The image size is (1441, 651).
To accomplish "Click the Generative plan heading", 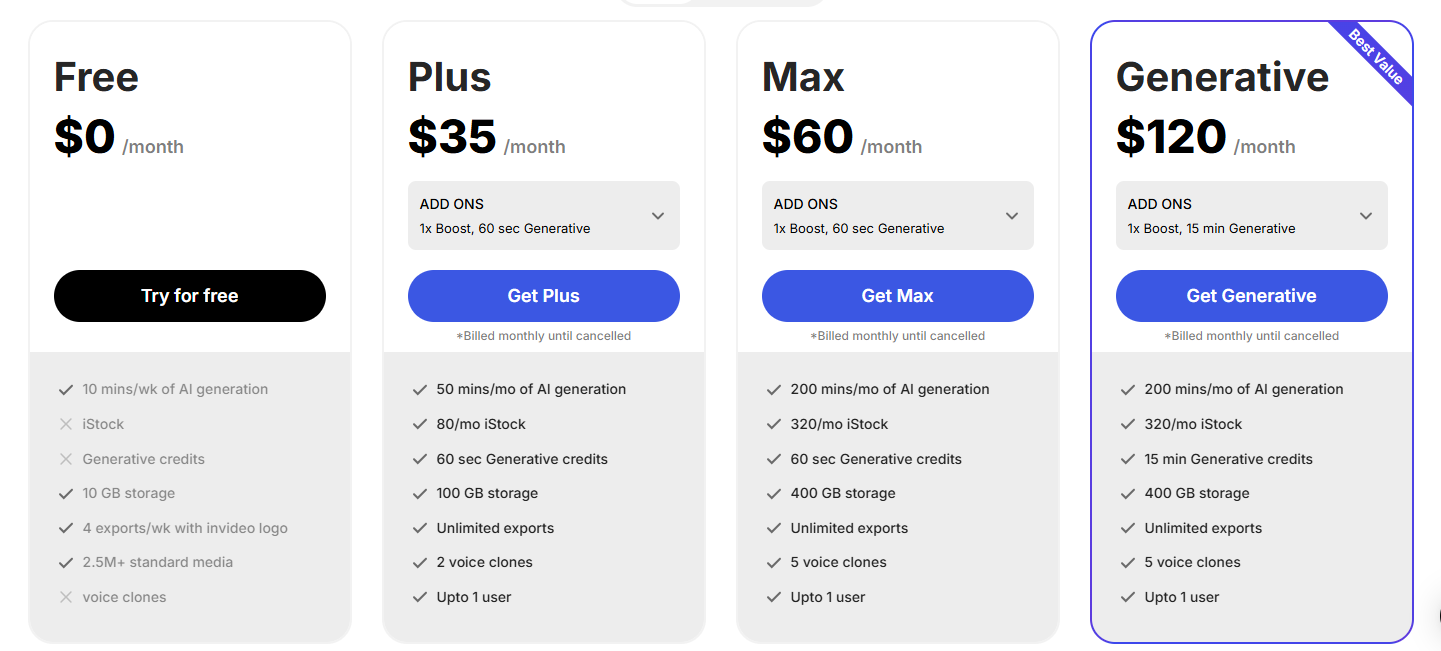I will [x=1222, y=77].
